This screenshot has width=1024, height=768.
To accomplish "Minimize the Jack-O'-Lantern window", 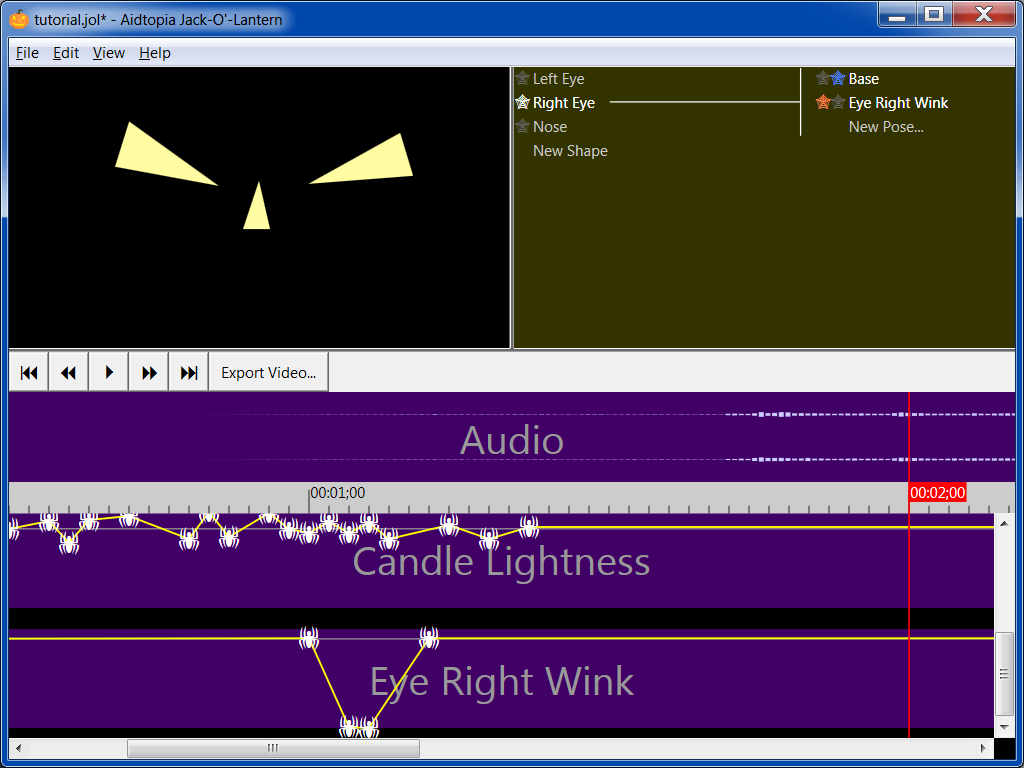I will coord(897,14).
